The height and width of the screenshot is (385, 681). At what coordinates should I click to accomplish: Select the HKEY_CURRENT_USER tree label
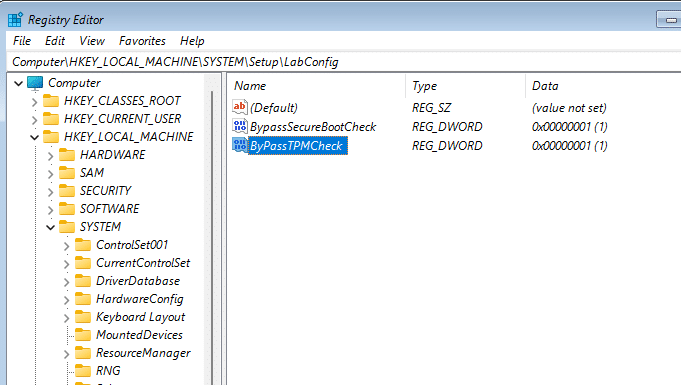[122, 119]
